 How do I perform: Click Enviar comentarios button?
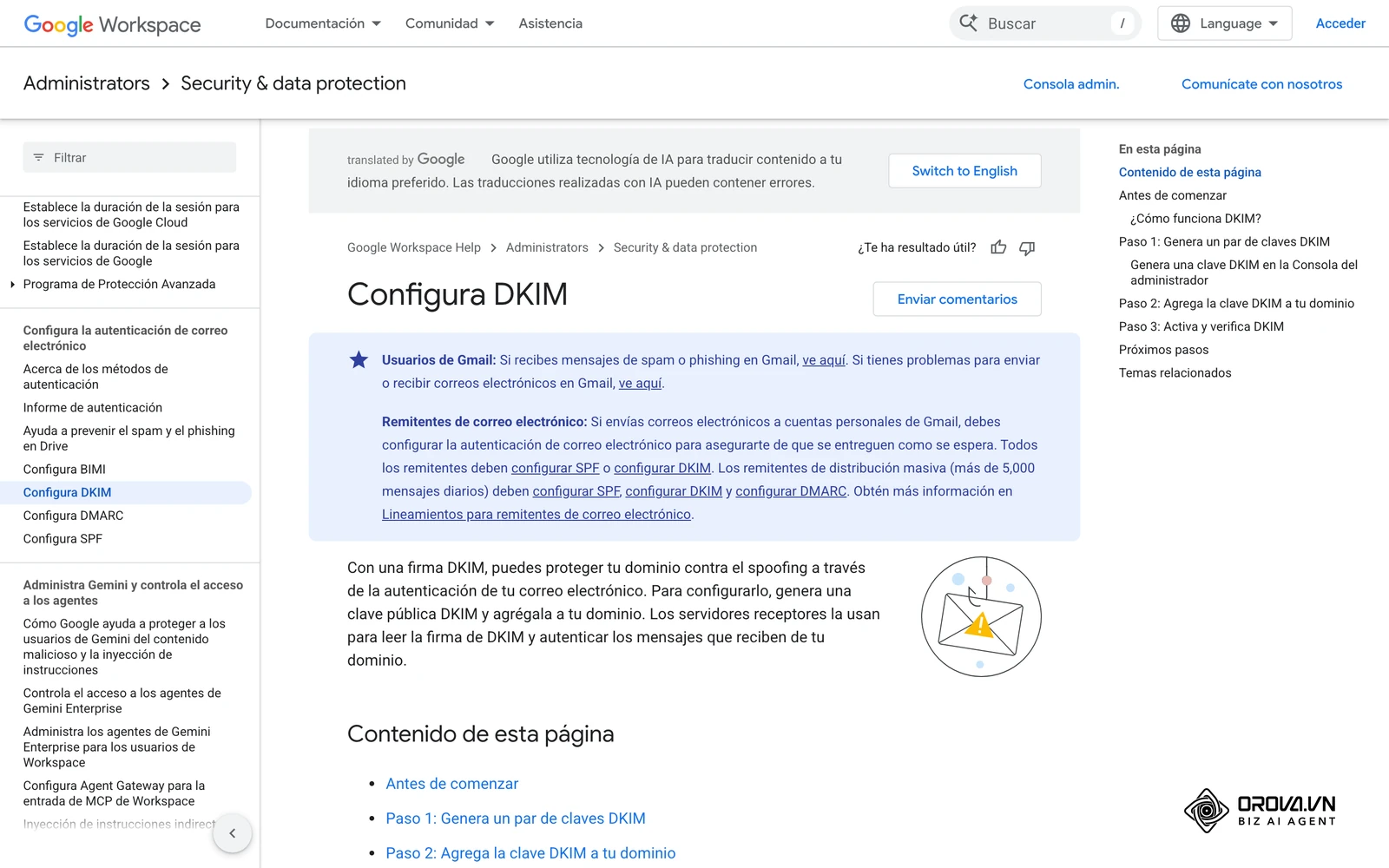pos(957,299)
